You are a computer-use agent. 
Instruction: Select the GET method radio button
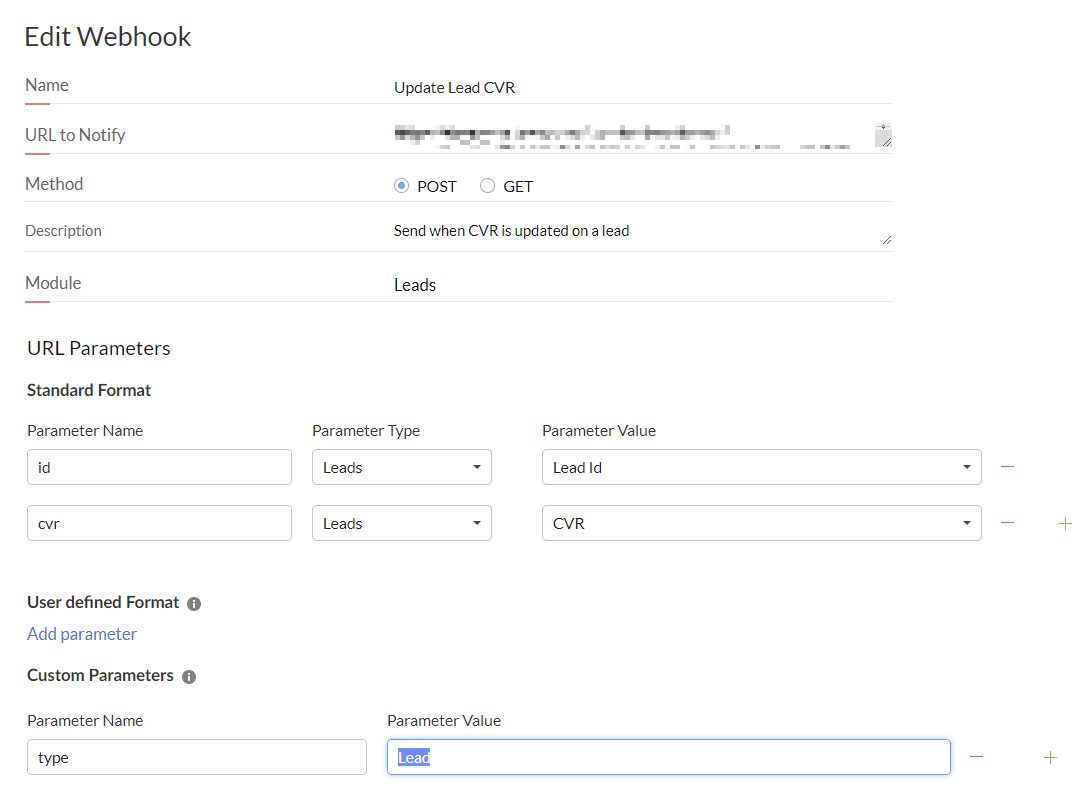click(487, 185)
